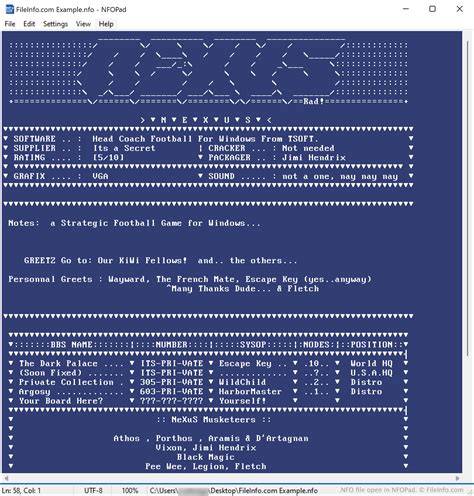Click the '(Soon Fixed)' BBS entry
474x496 pixels.
50,373
